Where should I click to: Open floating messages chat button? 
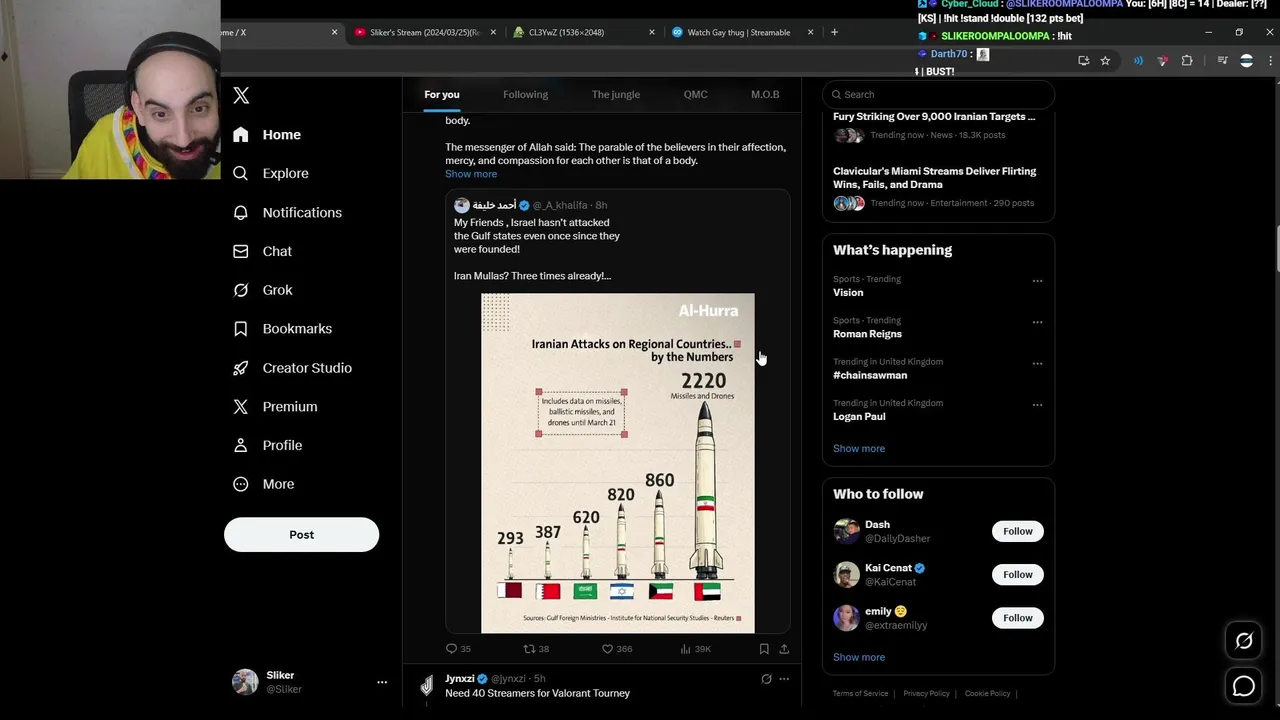coord(1244,686)
